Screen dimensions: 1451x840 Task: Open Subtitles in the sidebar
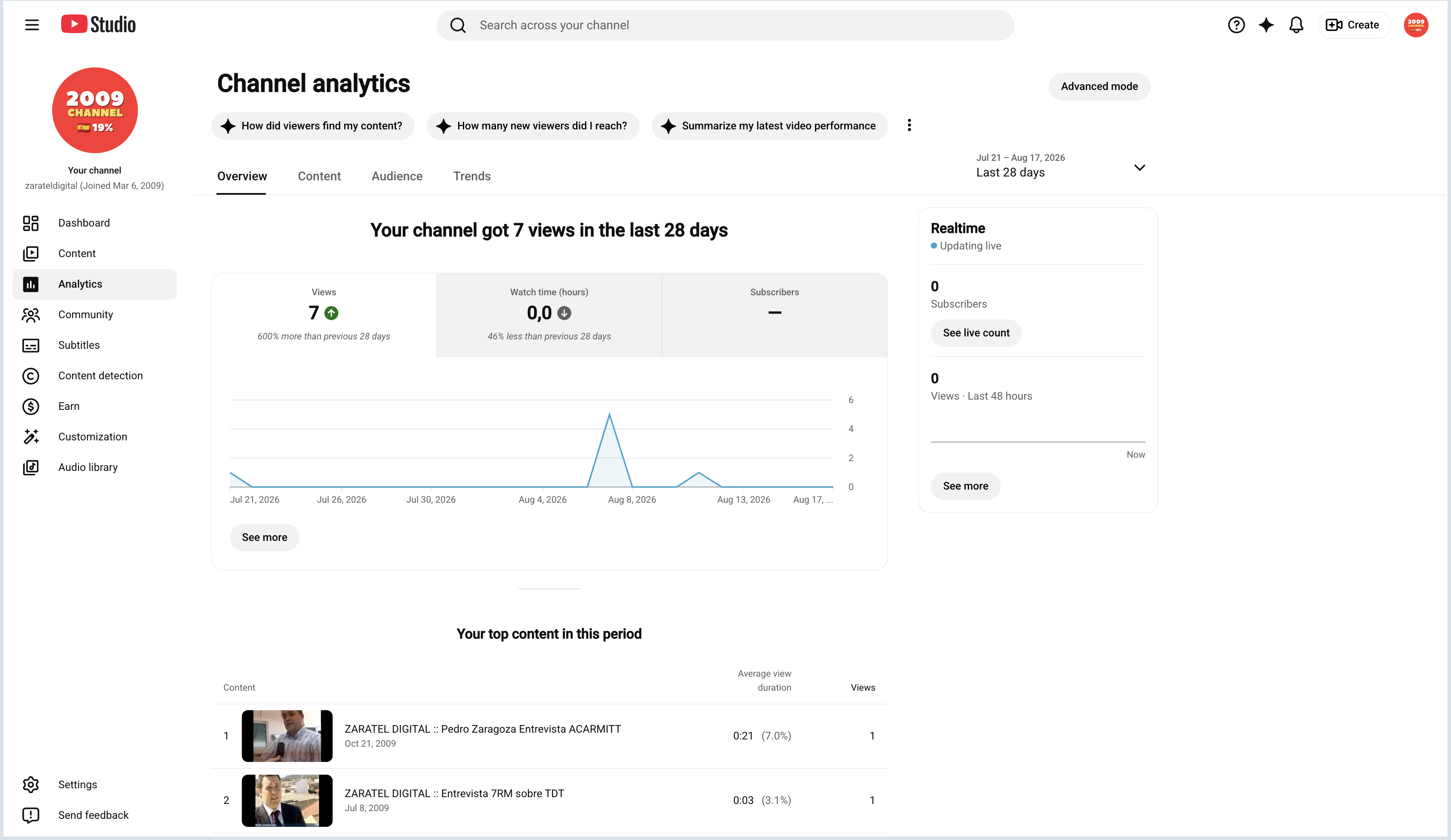[95, 345]
